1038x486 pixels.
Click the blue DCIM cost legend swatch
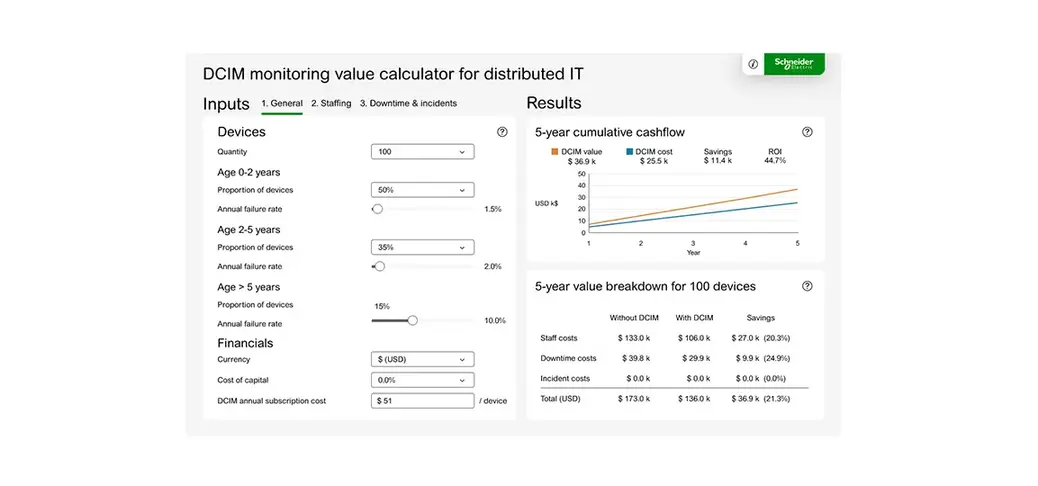coord(630,152)
